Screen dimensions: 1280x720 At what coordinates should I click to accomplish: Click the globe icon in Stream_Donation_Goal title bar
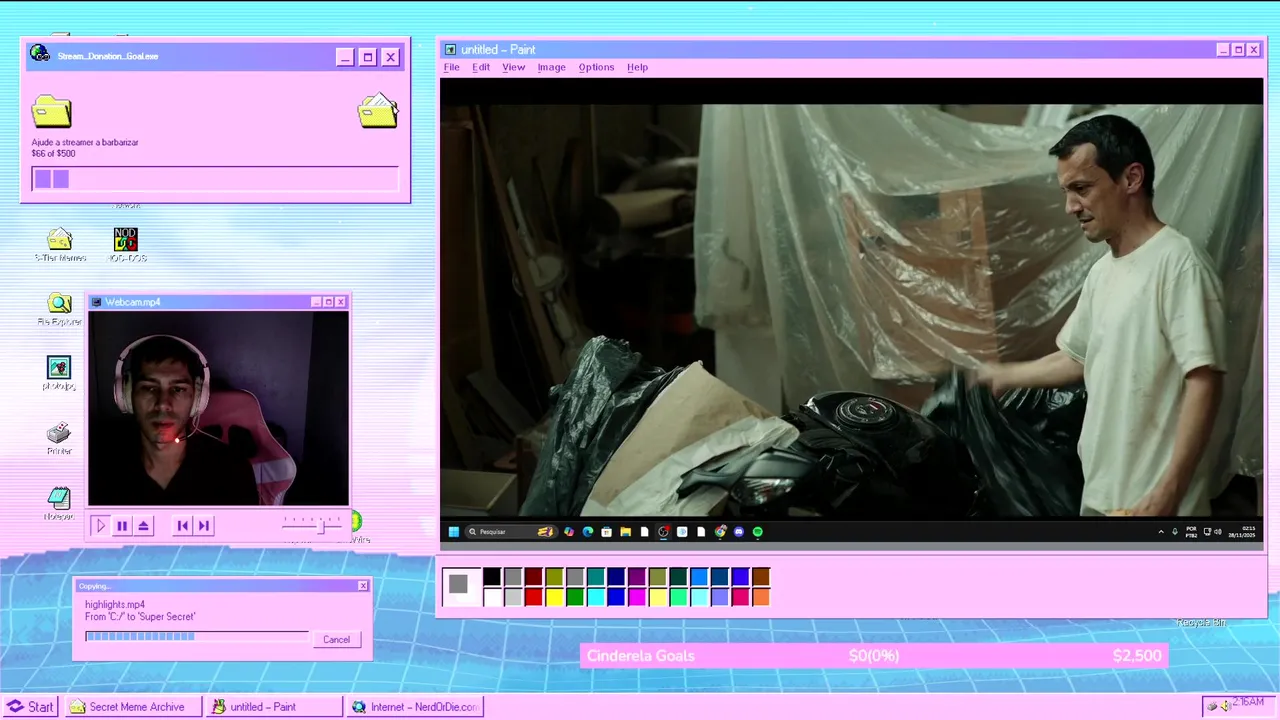click(x=40, y=54)
